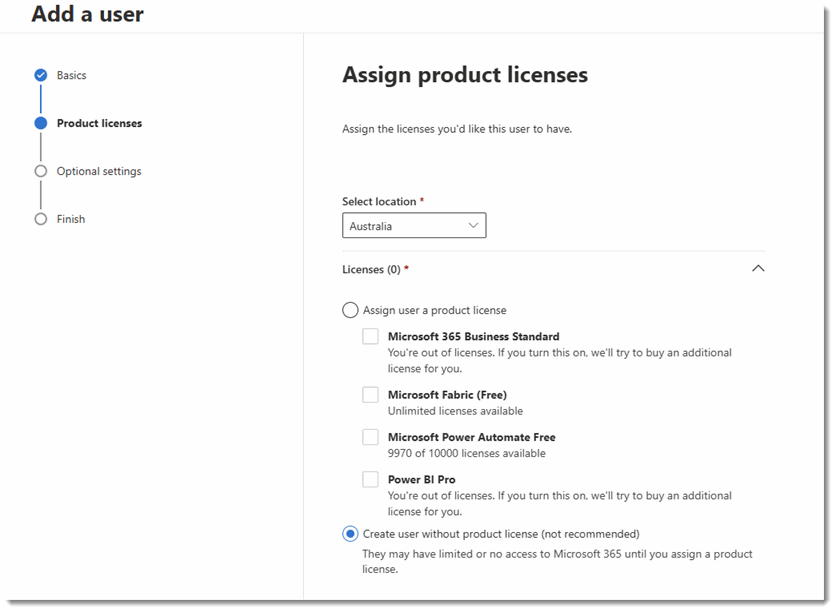Open the Select location dropdown showing Australia
The width and height of the screenshot is (836, 612).
click(414, 226)
